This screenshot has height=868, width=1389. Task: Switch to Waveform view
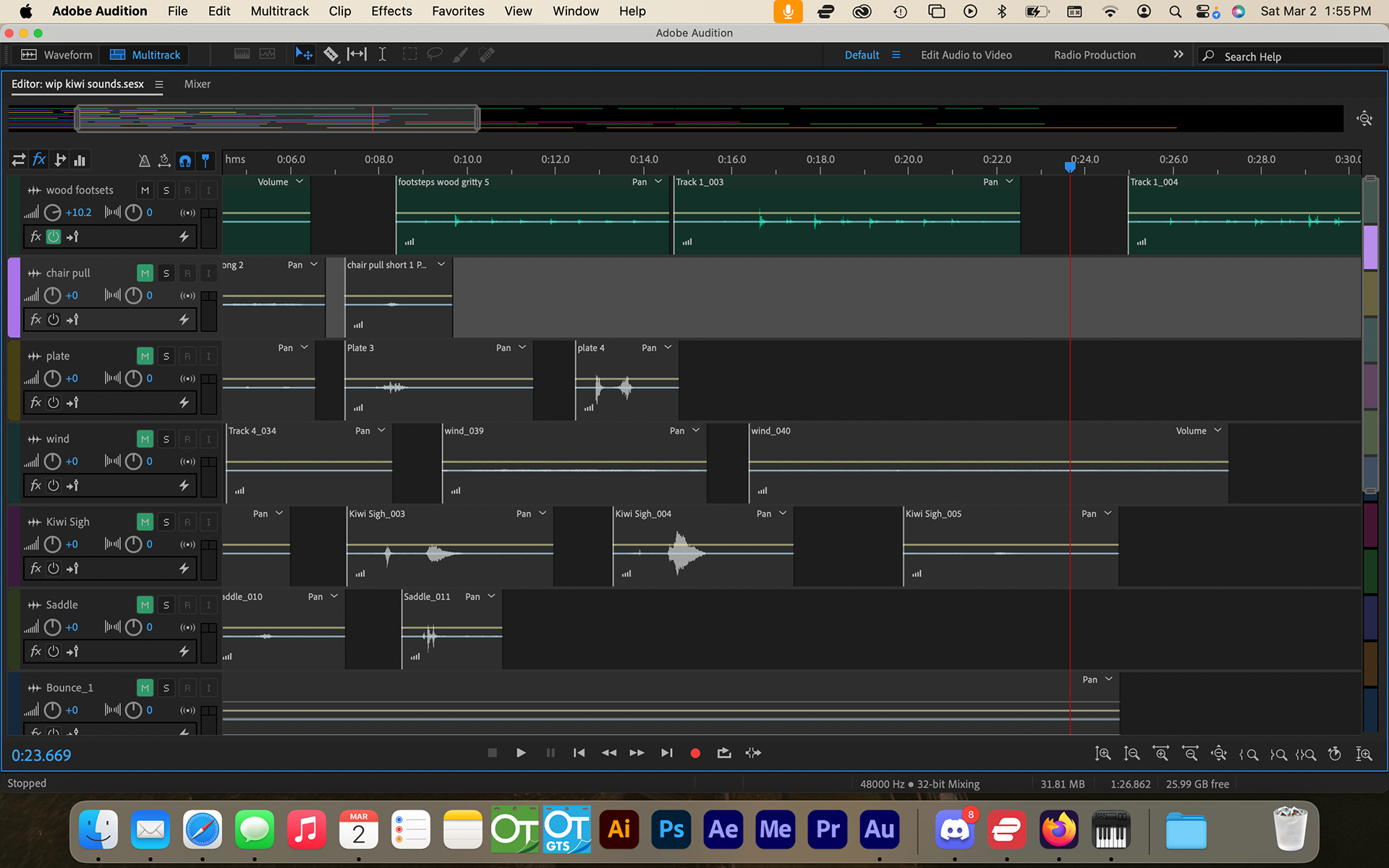point(57,55)
